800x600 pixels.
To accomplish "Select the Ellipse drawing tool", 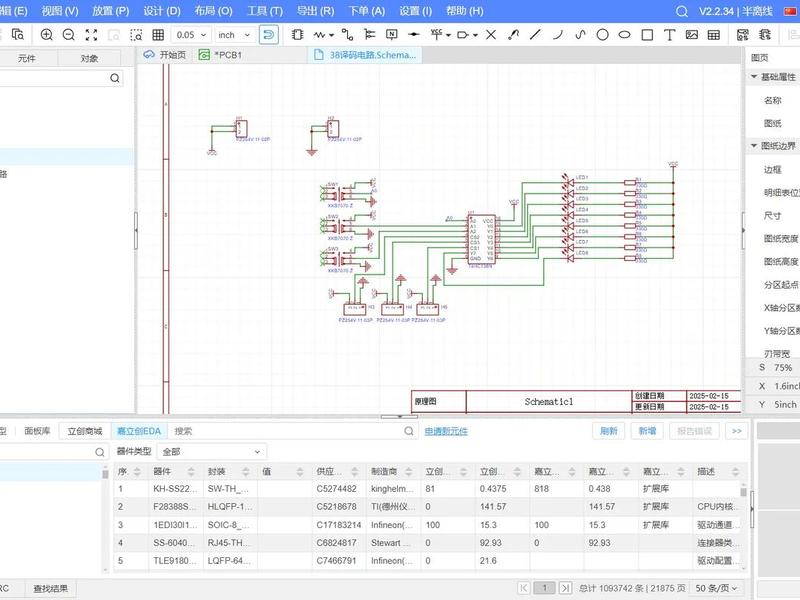I will coord(624,35).
